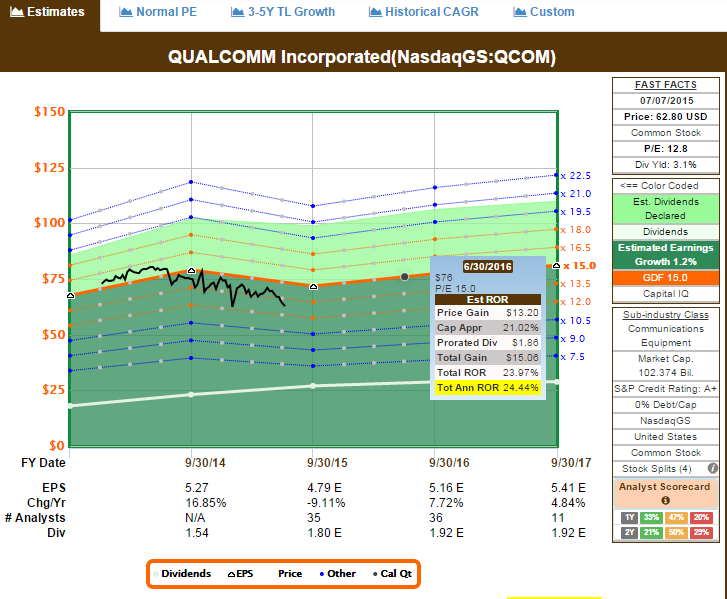Click the Stock Splits (4) text
727x599 pixels.
pos(657,468)
